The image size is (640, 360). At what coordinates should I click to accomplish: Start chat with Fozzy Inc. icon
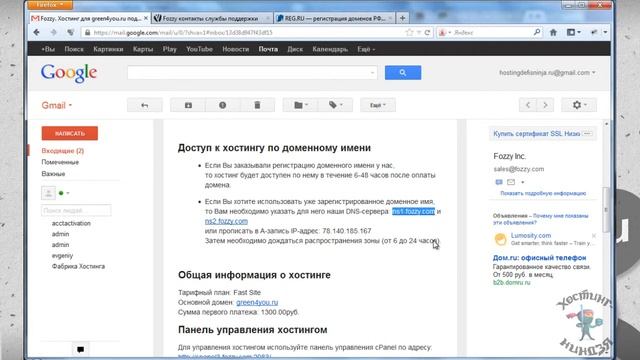point(498,182)
